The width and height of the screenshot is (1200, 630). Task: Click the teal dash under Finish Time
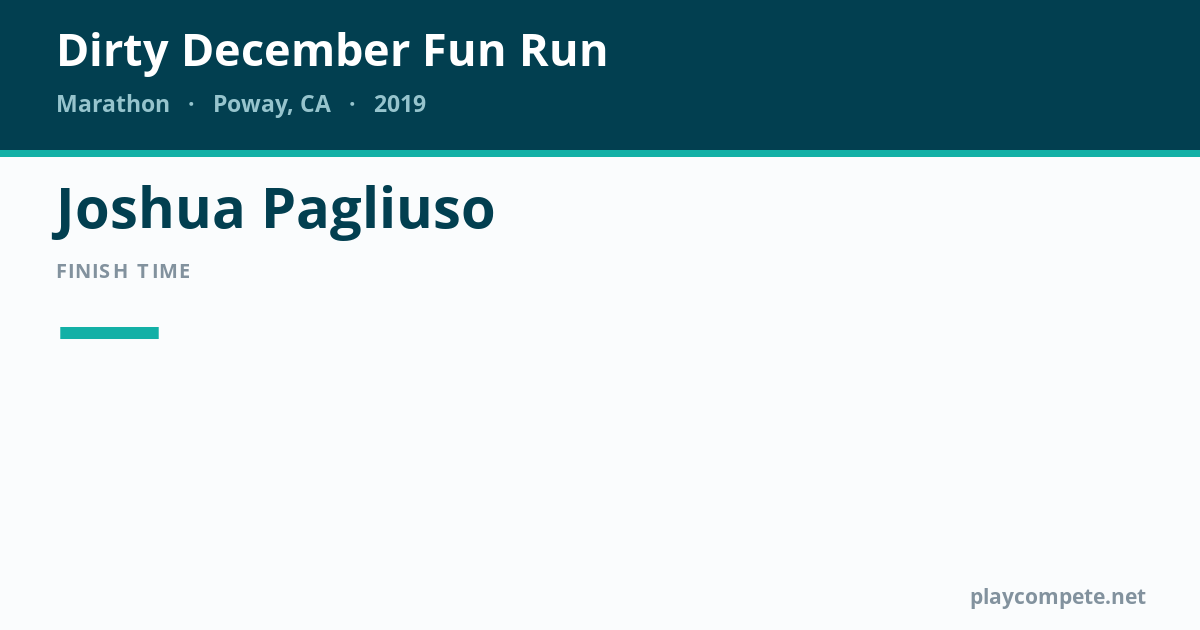109,333
